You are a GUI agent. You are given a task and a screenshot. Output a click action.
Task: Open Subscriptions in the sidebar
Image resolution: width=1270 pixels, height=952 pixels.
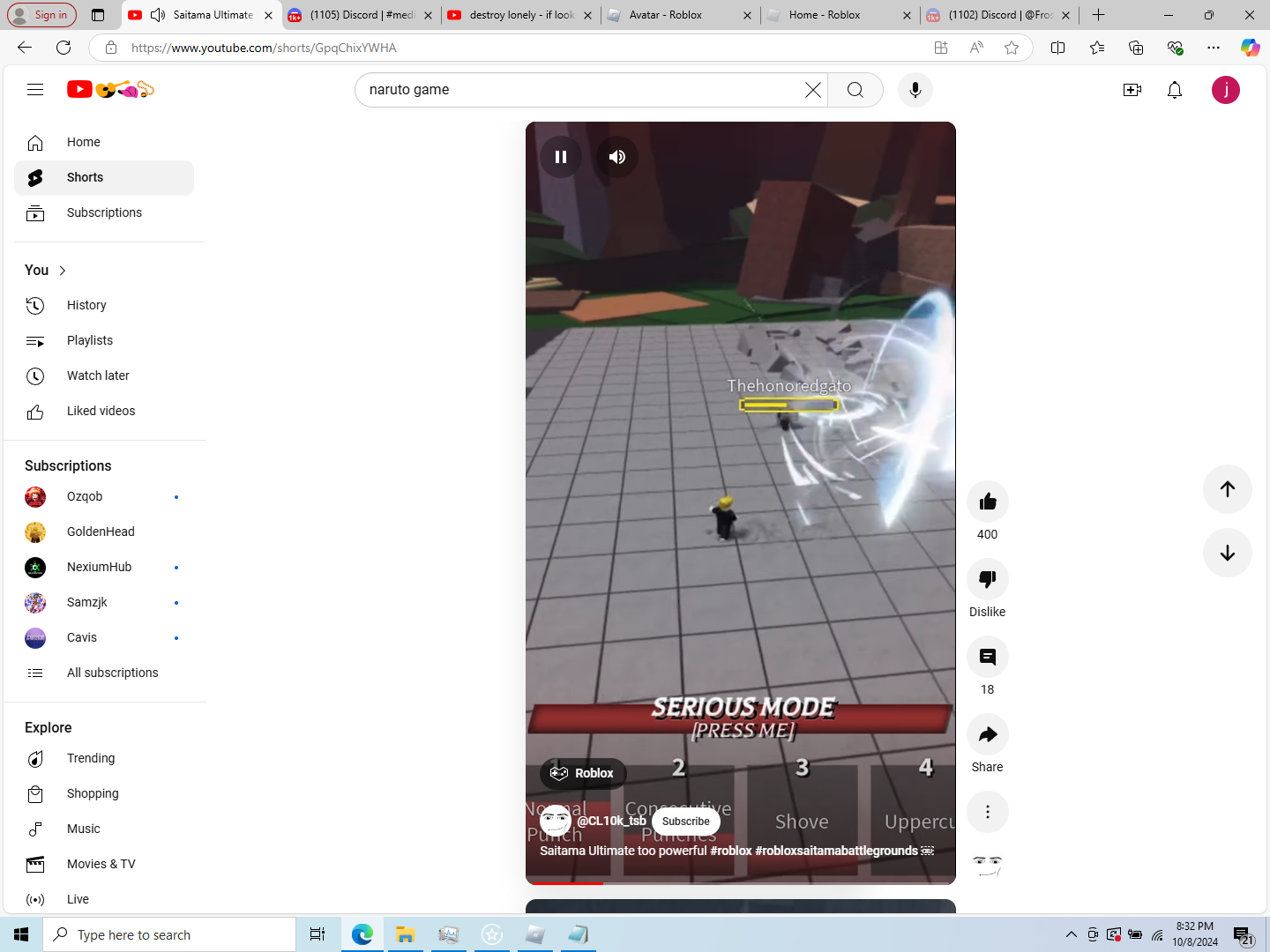(x=104, y=212)
